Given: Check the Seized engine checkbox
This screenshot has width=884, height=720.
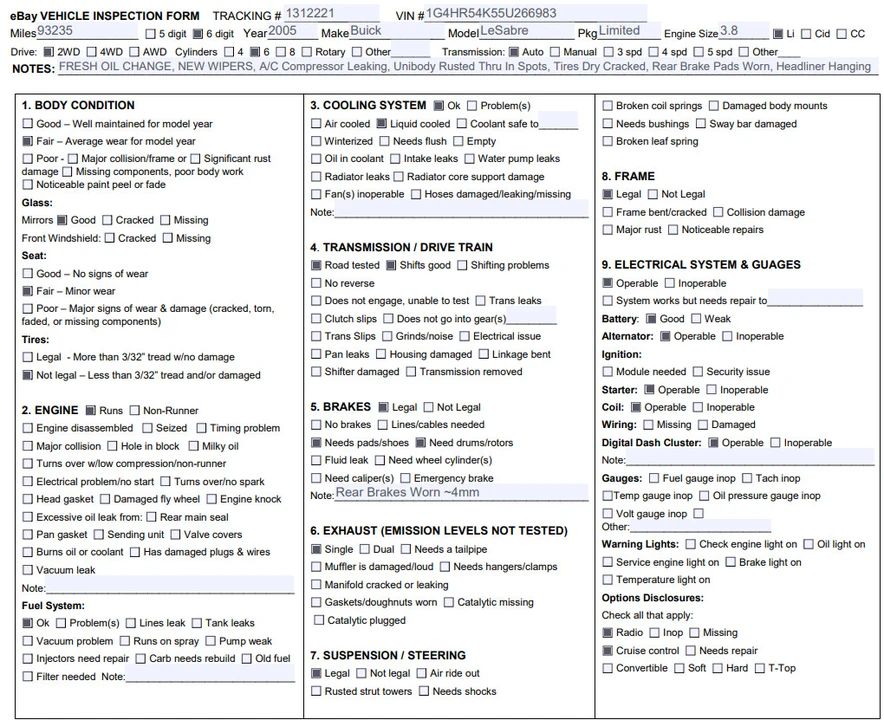Looking at the screenshot, I should click(x=147, y=428).
